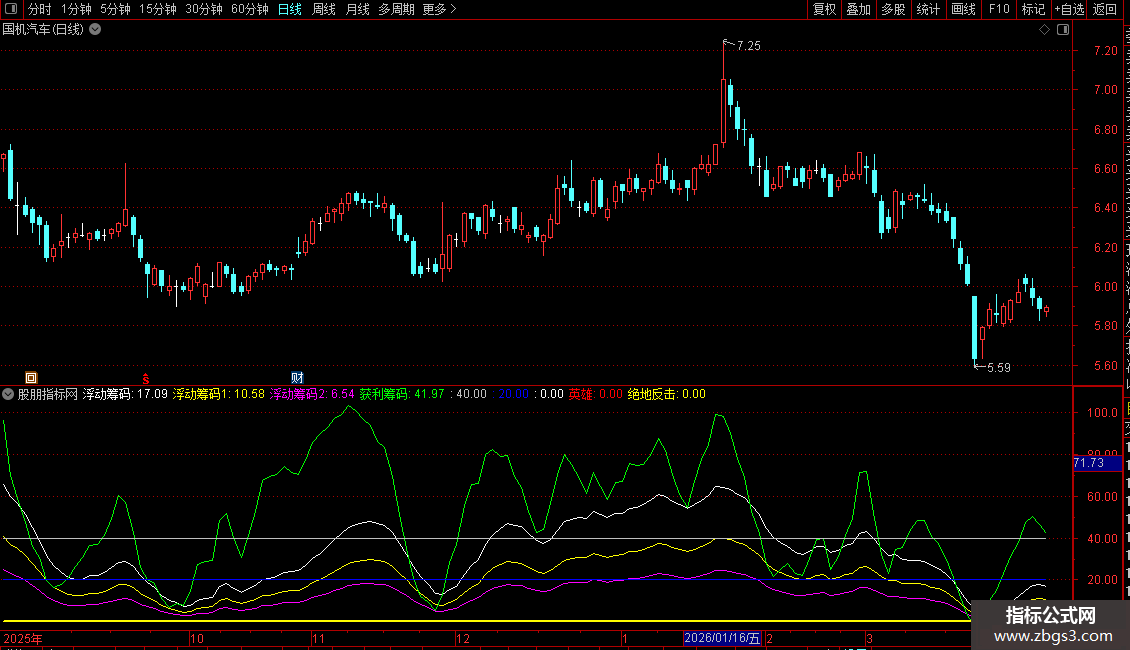Expand the 股朋指标网 indicator dropdown

[8, 394]
